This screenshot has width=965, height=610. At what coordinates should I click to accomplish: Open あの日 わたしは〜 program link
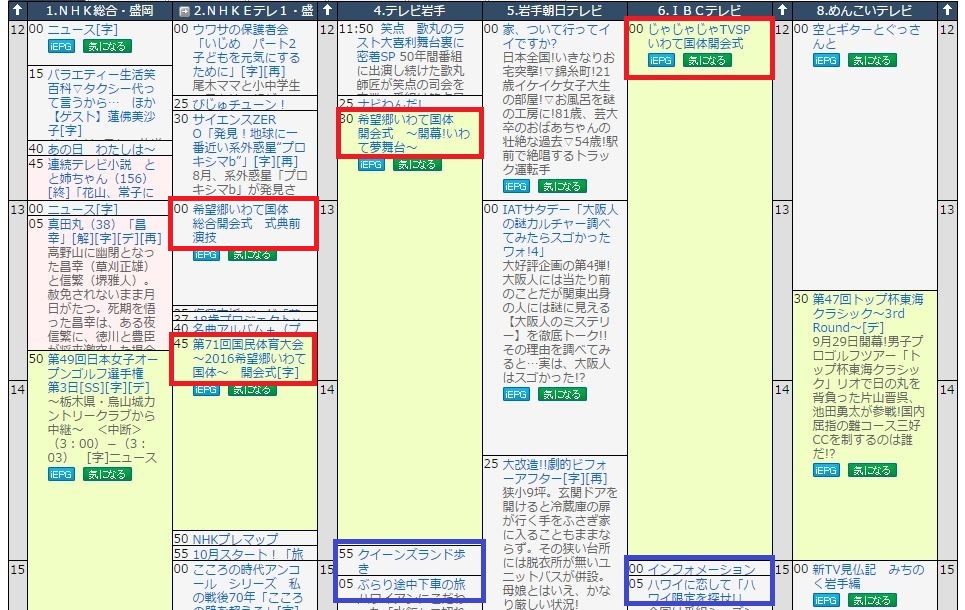[101, 149]
